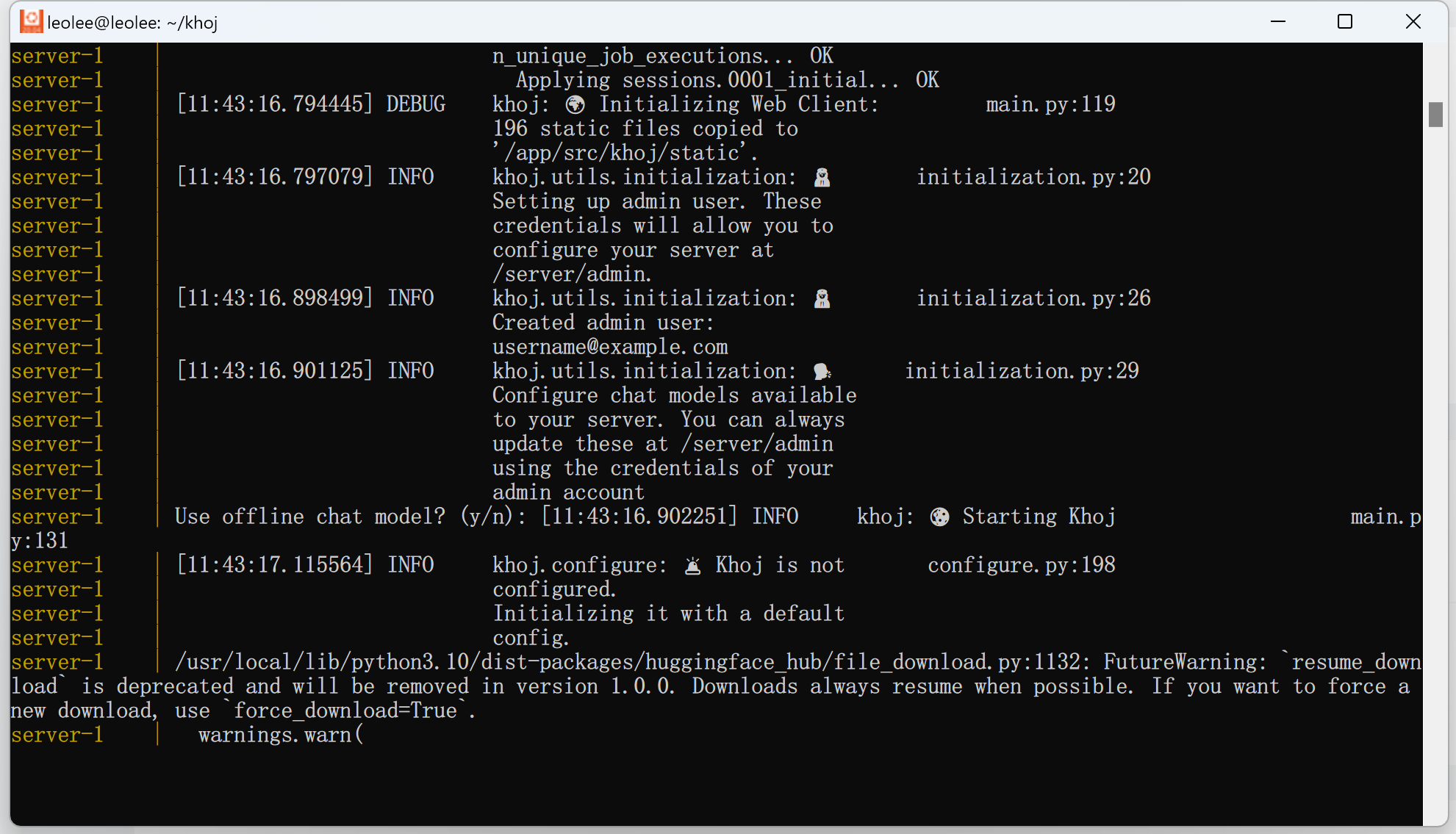
Task: Maximize the terminal window
Action: (x=1345, y=21)
